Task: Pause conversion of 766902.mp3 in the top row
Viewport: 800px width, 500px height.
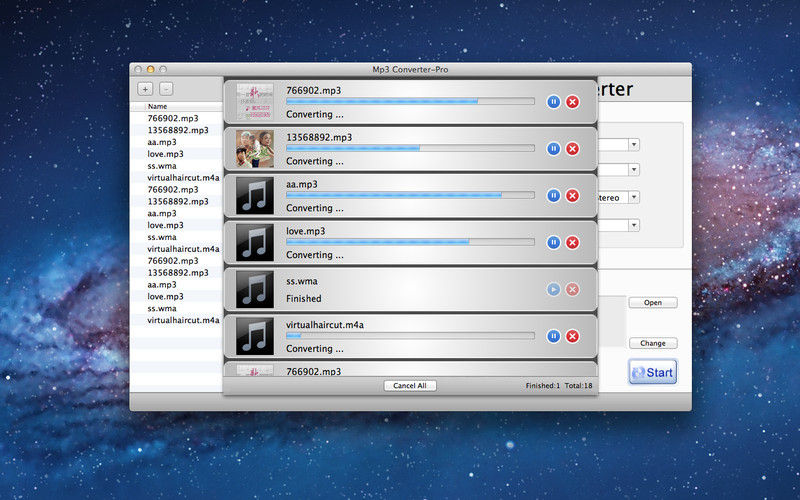Action: 553,102
